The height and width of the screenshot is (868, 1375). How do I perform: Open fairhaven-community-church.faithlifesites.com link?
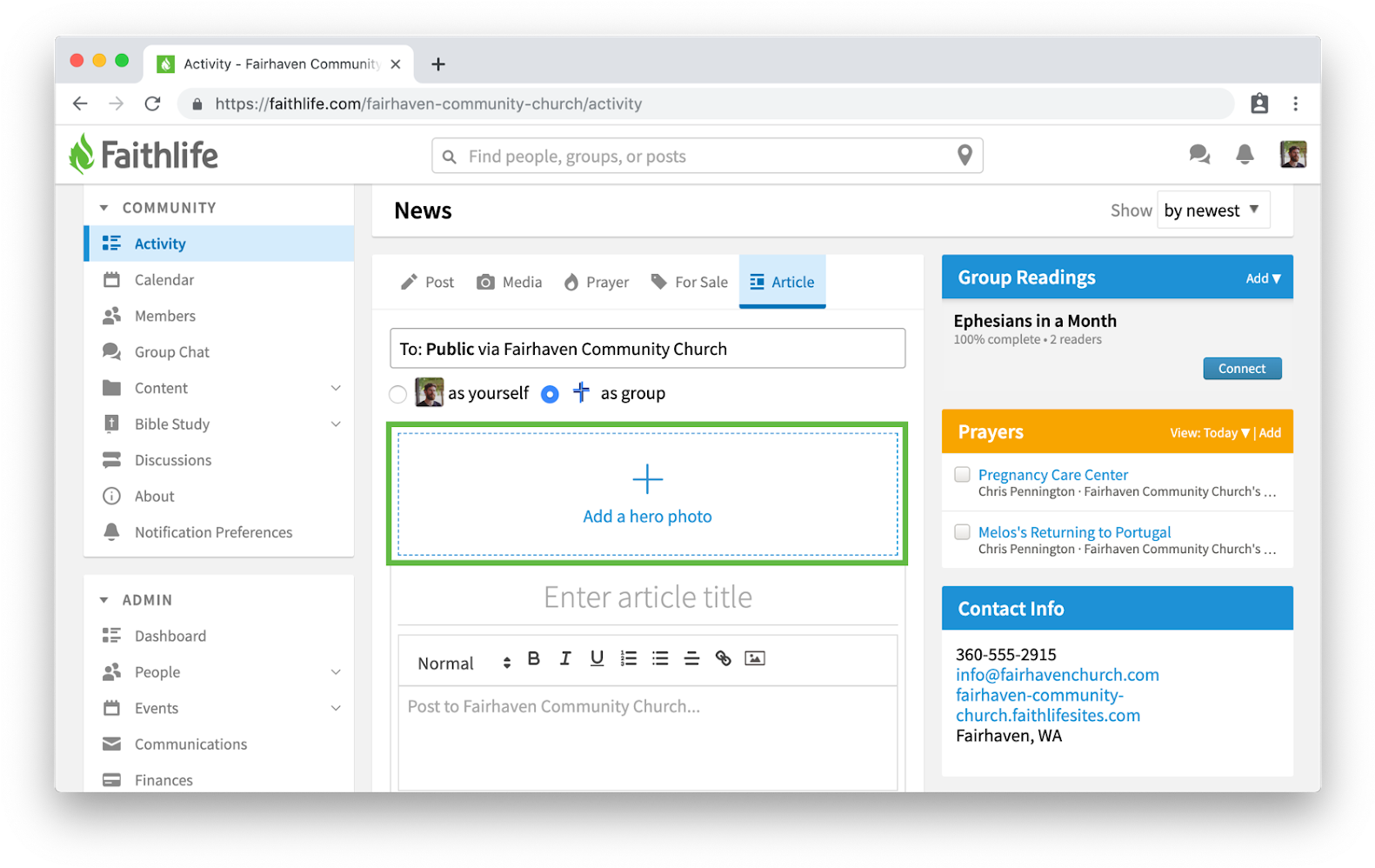[x=1048, y=705]
